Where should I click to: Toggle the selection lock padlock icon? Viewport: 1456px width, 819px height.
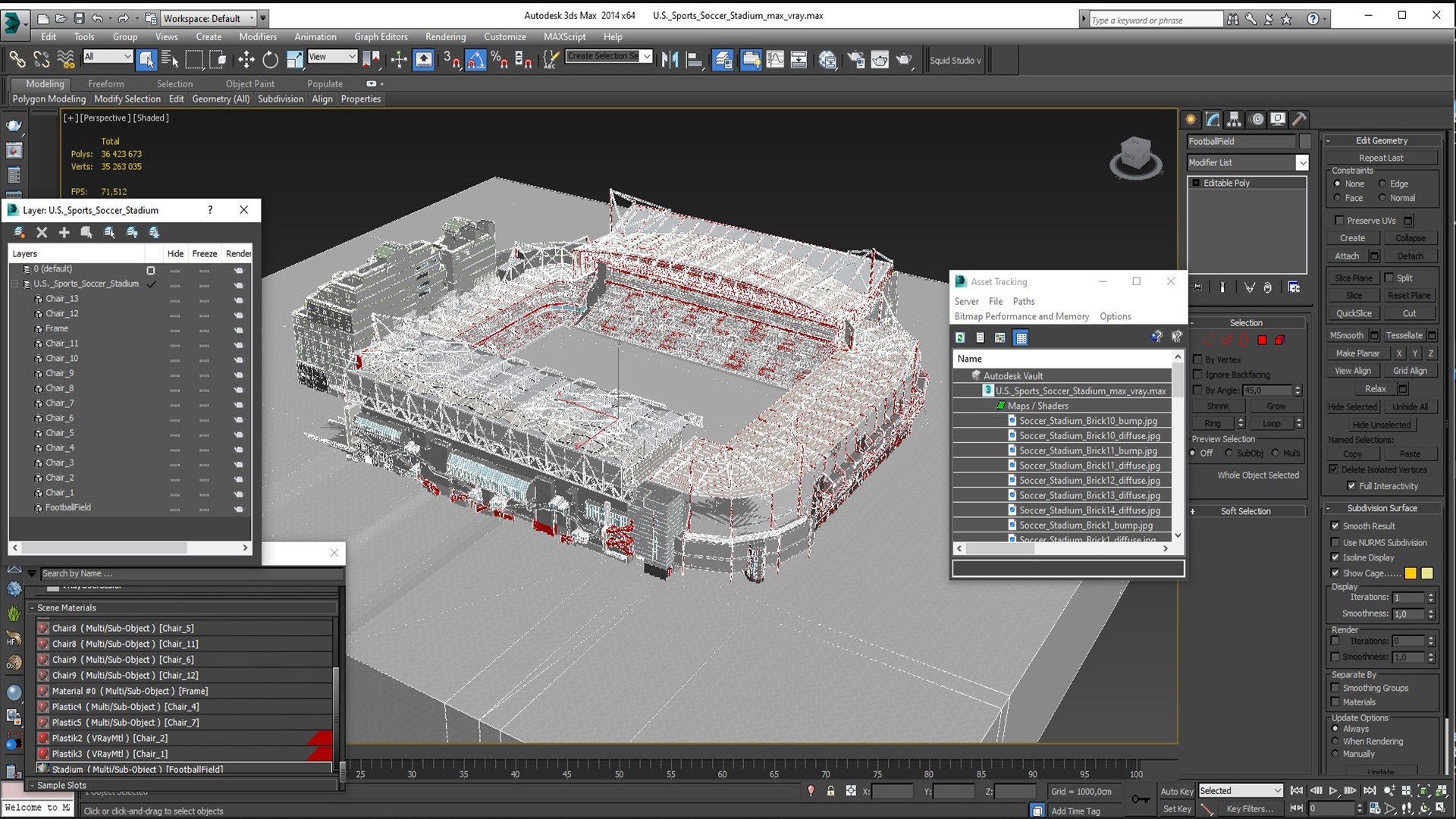830,791
